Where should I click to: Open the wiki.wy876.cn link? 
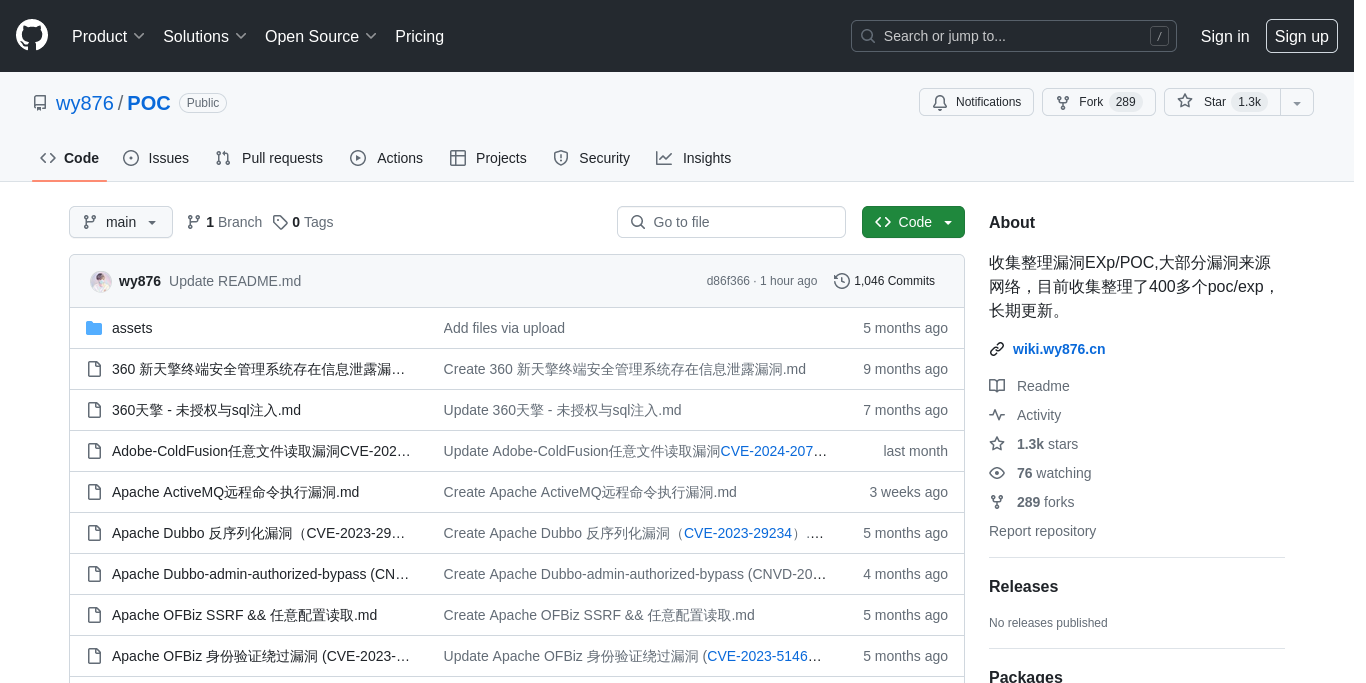click(1058, 349)
